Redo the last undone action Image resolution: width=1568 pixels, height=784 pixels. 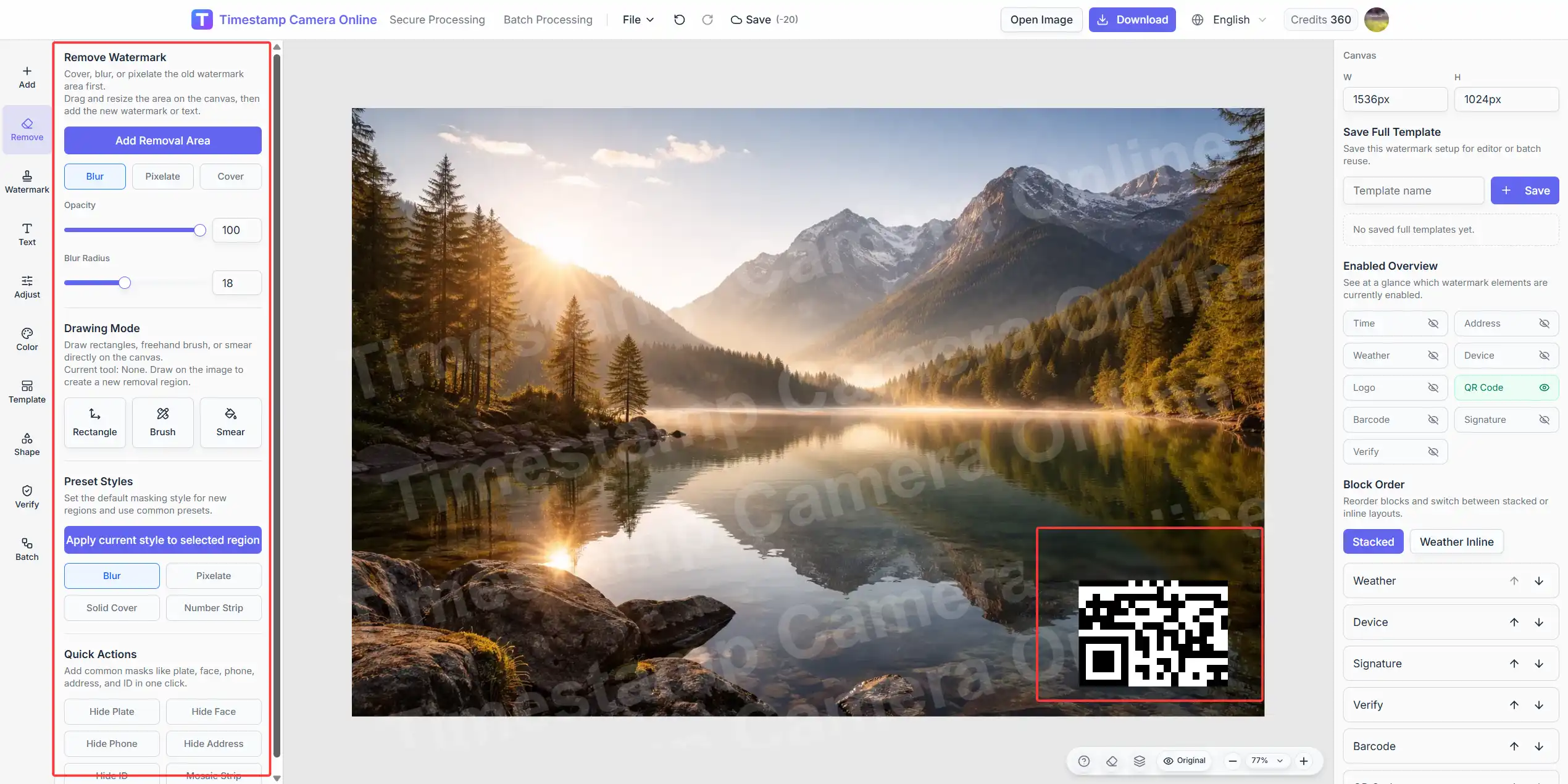707,20
